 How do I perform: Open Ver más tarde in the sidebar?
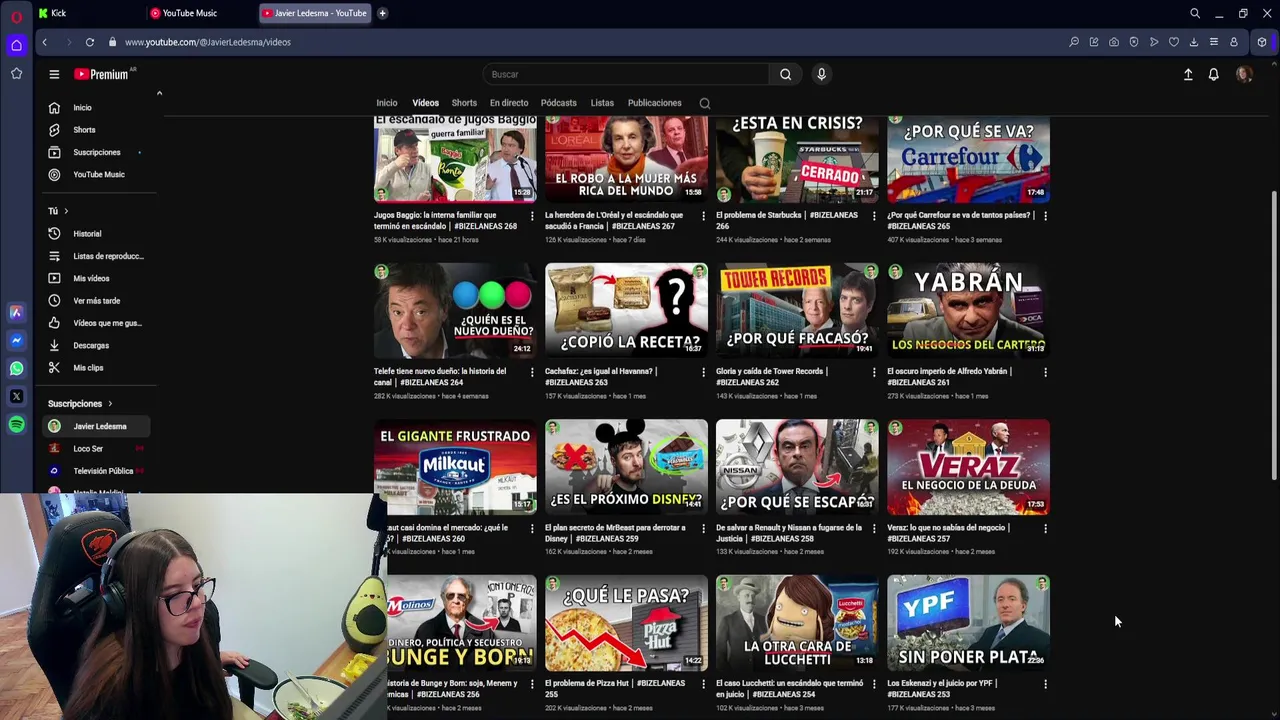point(97,301)
